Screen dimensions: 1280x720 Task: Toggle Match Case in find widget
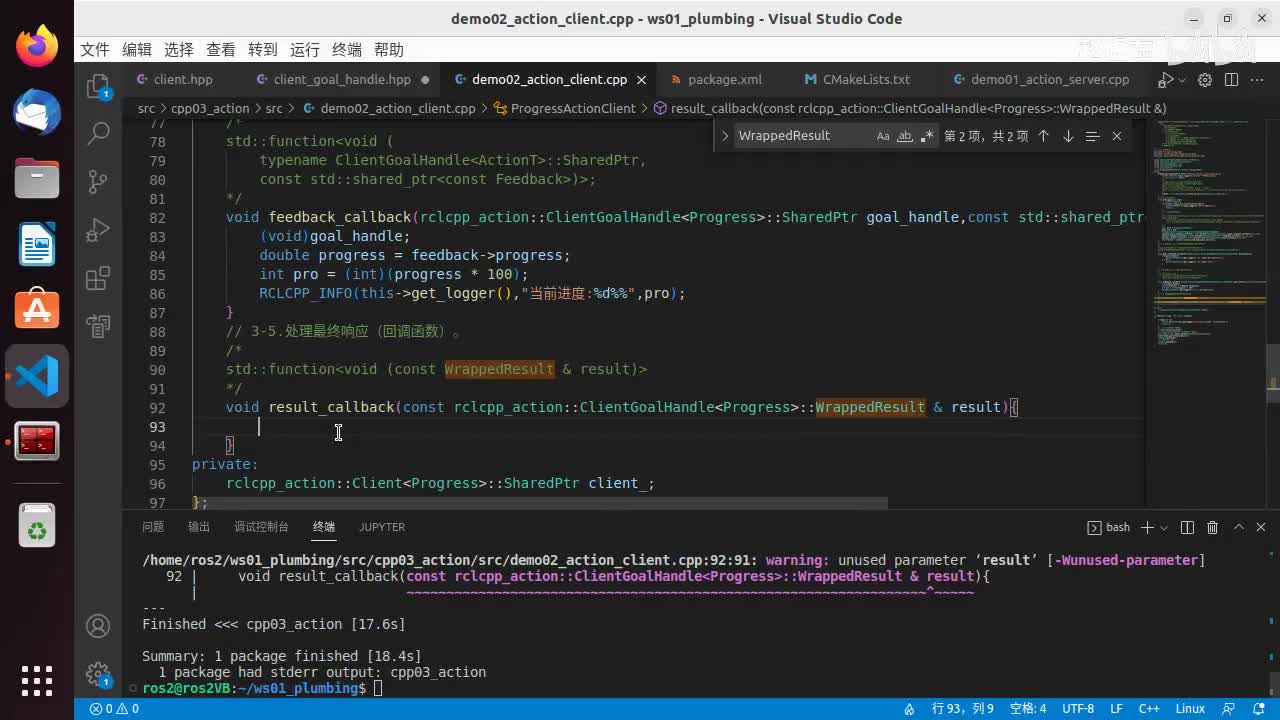pyautogui.click(x=883, y=136)
